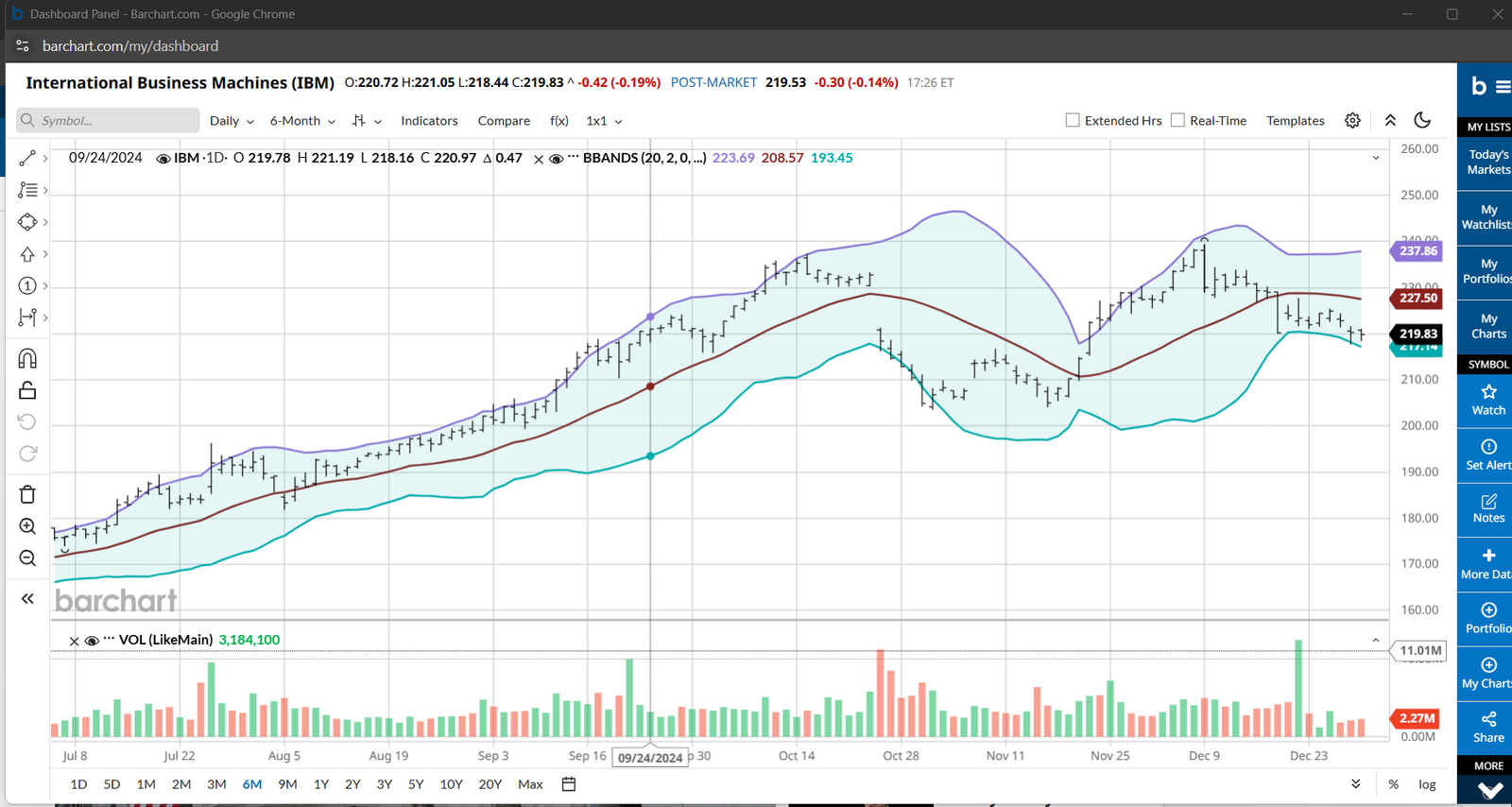Collapse the drawing toolbar with double arrows
The height and width of the screenshot is (807, 1512).
[x=27, y=598]
